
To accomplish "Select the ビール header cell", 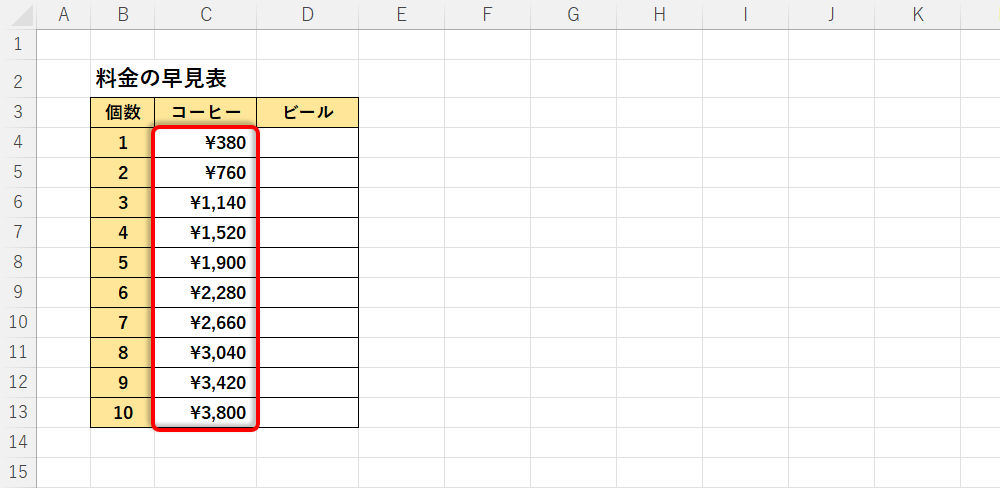I will coord(307,112).
